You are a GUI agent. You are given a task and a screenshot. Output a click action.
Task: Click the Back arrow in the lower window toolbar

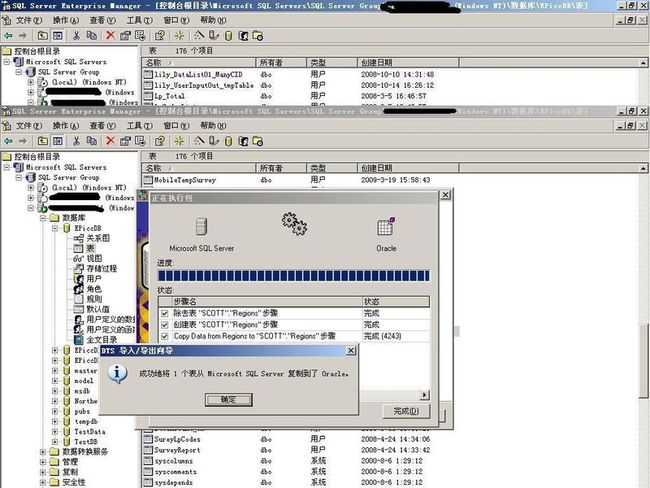tap(8, 141)
